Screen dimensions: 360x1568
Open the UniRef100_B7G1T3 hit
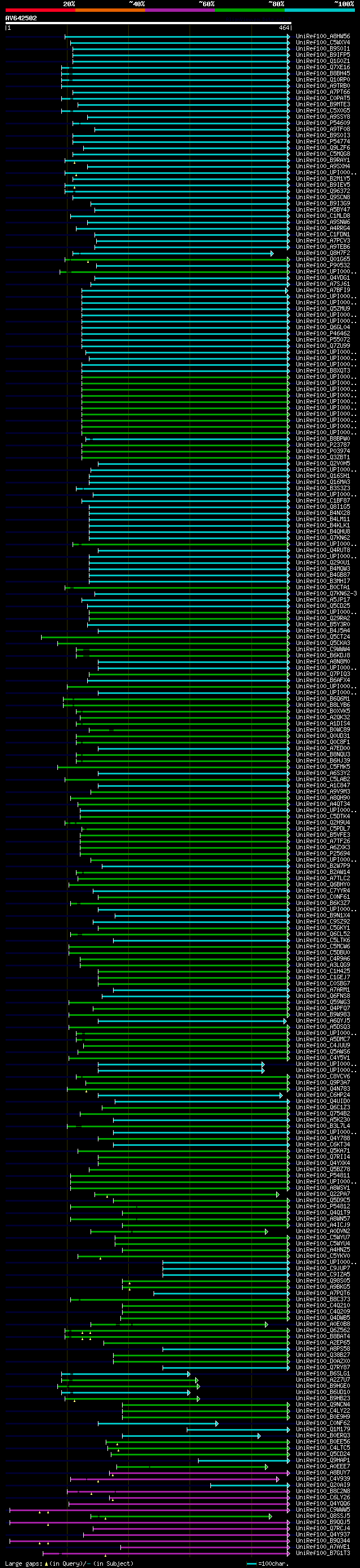click(323, 1553)
